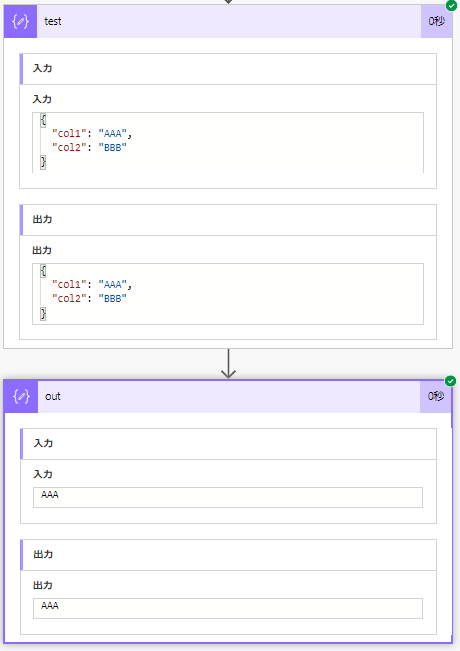Collapse the test action header
460x651 pixels.
click(229, 21)
